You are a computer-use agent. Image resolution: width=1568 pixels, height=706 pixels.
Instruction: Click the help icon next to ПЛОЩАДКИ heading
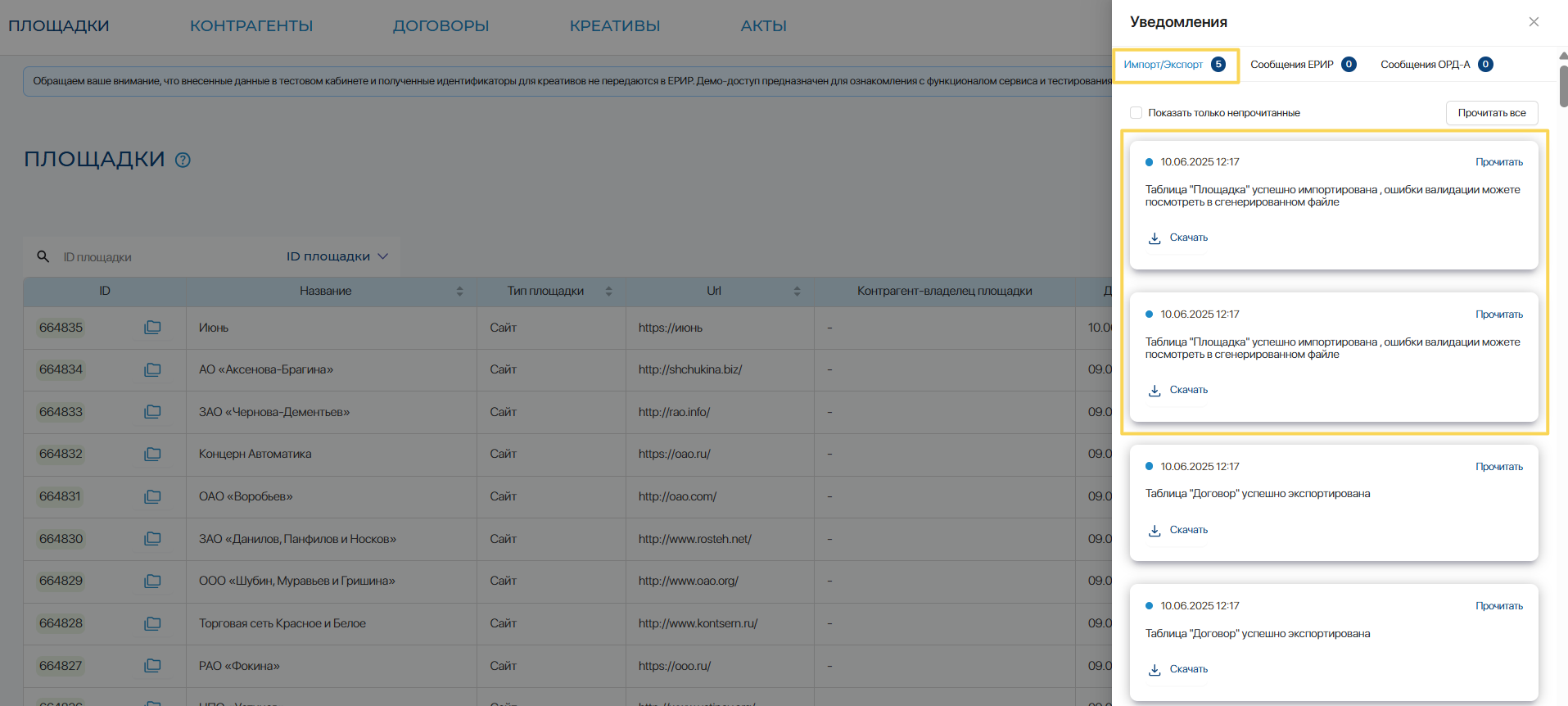pyautogui.click(x=183, y=161)
